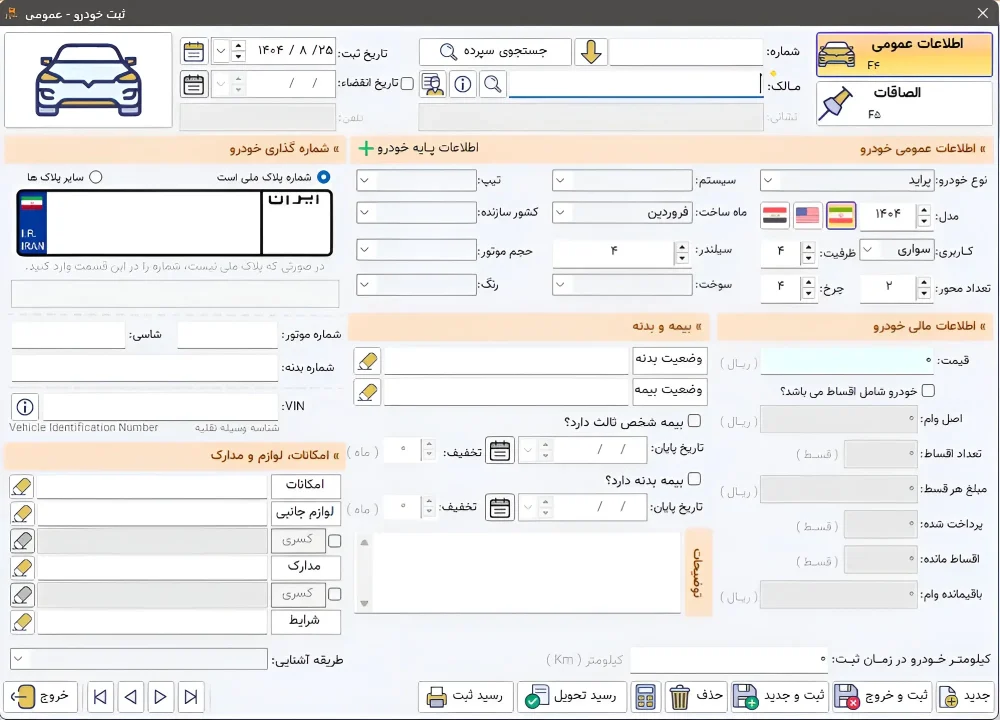This screenshot has width=1000, height=720.
Task: Decrease the تعداد محور stepper value
Action: click(x=923, y=293)
